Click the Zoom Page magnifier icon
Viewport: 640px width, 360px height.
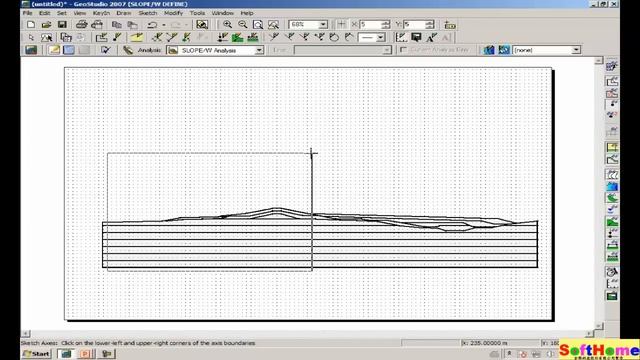(258, 24)
